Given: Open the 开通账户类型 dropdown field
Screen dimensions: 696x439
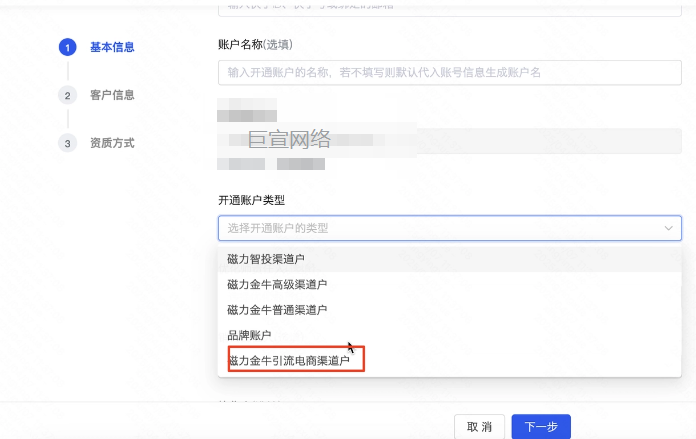Looking at the screenshot, I should tap(450, 228).
